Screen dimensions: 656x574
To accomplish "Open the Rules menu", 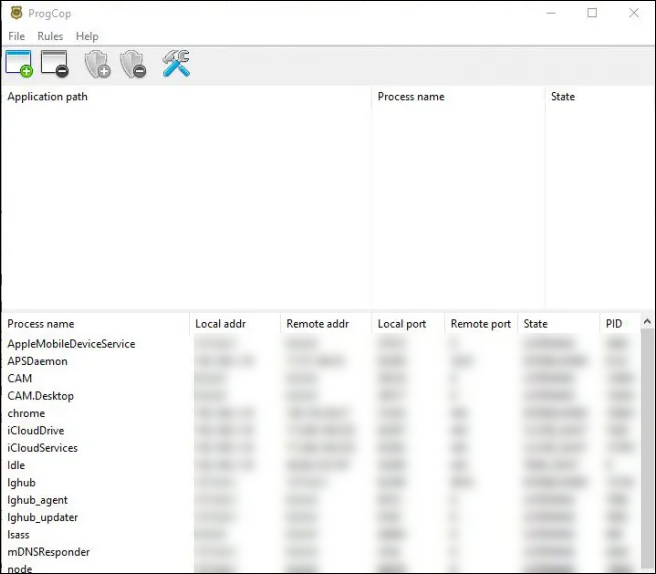I will click(x=50, y=36).
